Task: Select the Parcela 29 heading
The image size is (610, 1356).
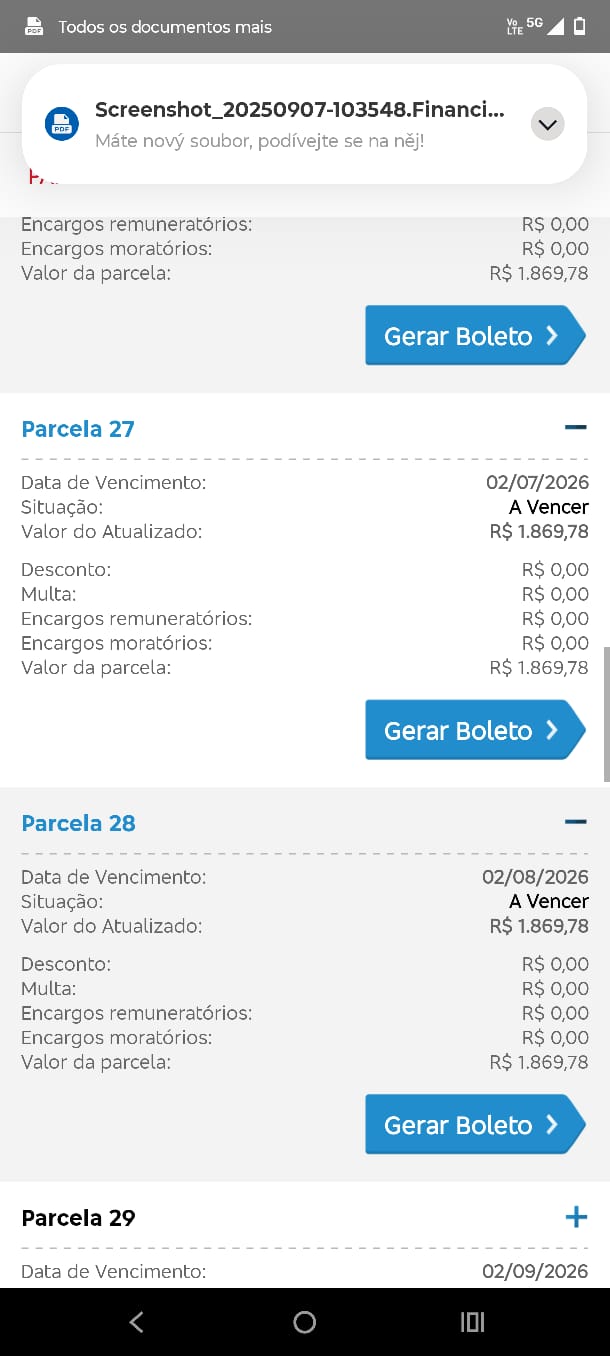Action: coord(78,1218)
